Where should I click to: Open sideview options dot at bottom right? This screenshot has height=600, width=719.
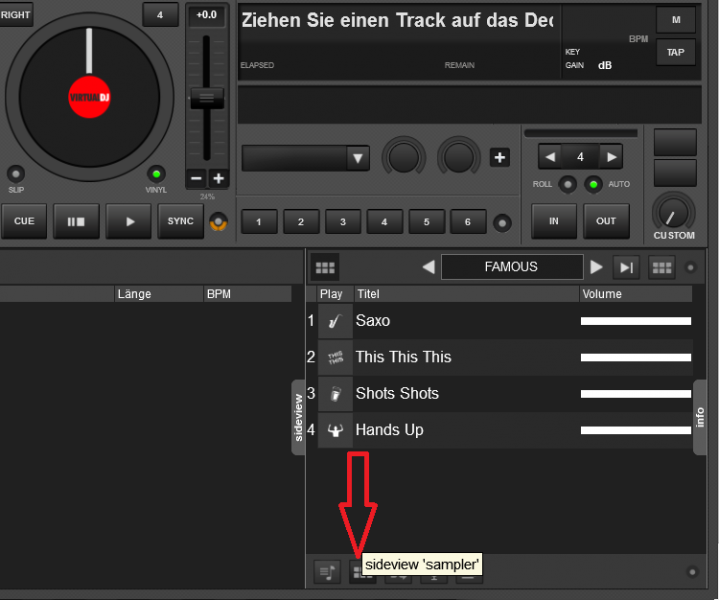pos(692,572)
